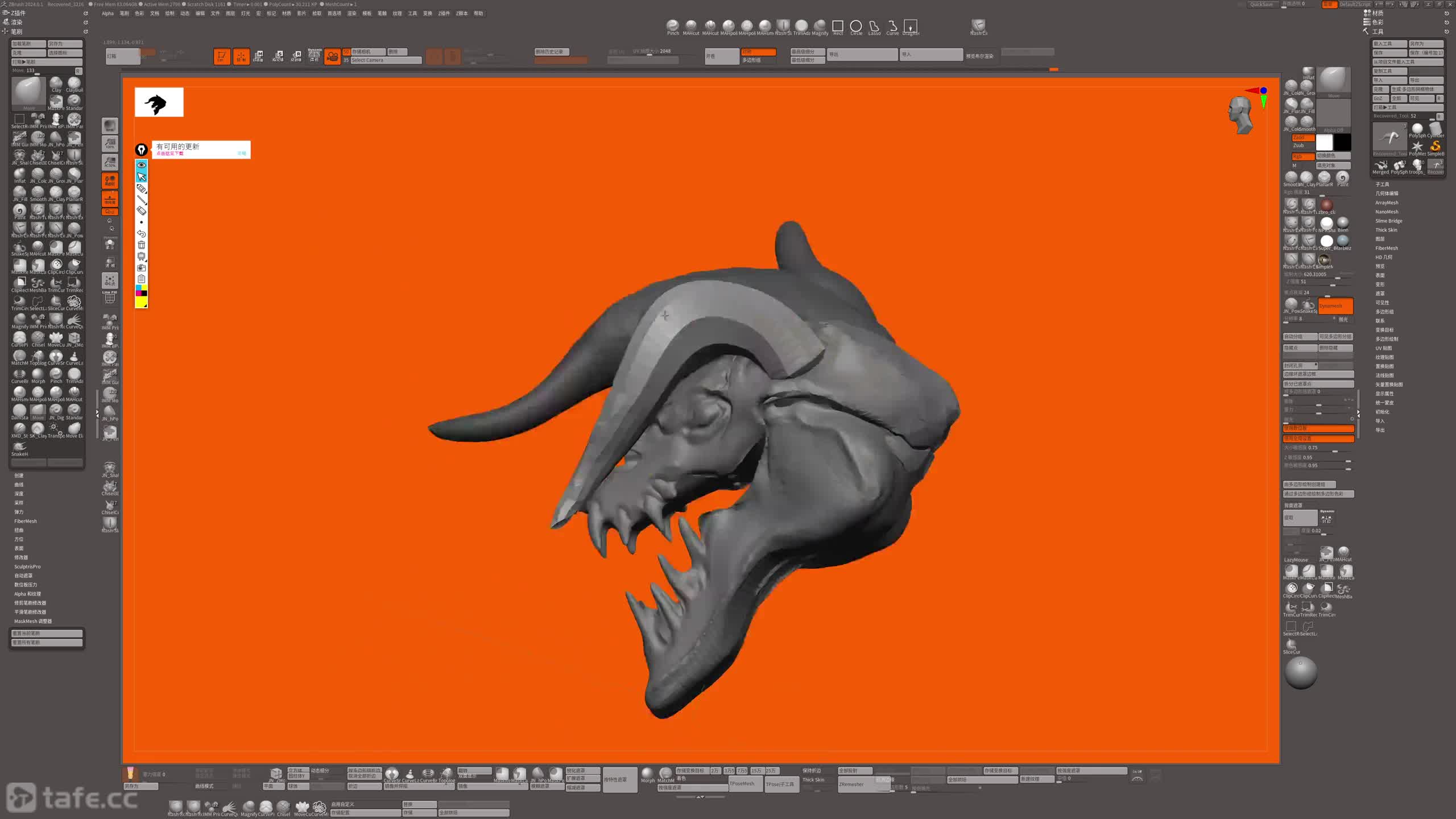Select the Circle stroke icon on the top shelf
The width and height of the screenshot is (1456, 819).
point(856,27)
